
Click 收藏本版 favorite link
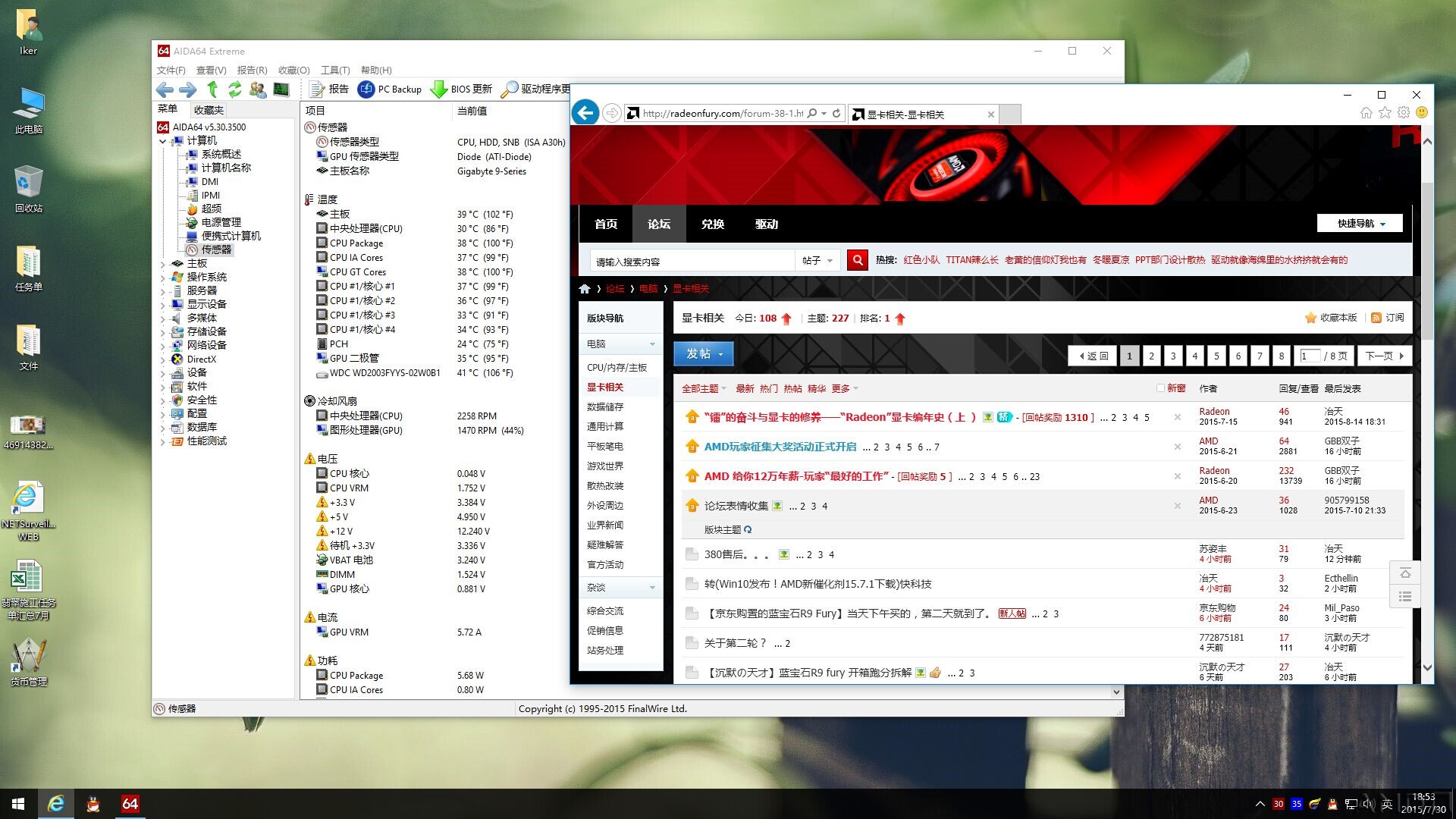1331,318
